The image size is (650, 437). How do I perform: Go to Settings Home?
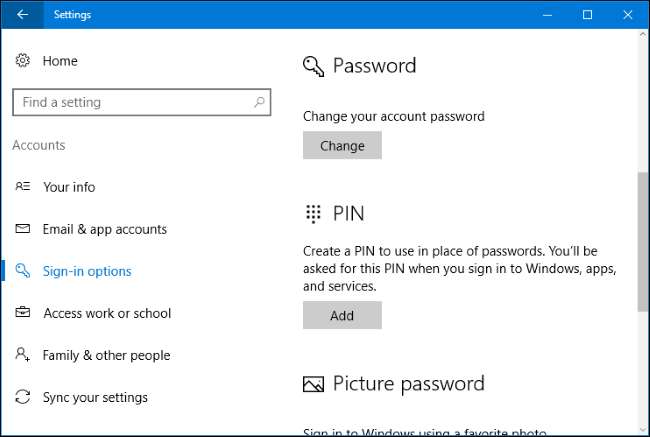point(60,61)
